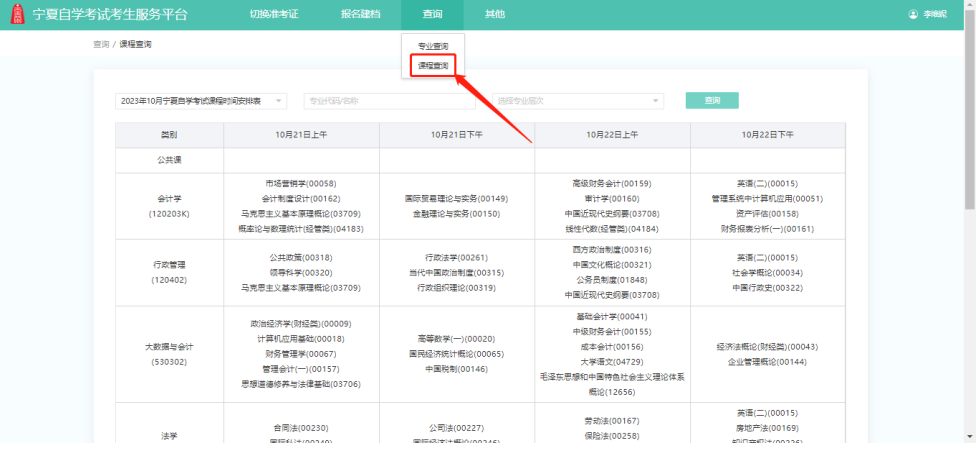Click the green 查询 search button
The image size is (976, 467).
pos(712,100)
